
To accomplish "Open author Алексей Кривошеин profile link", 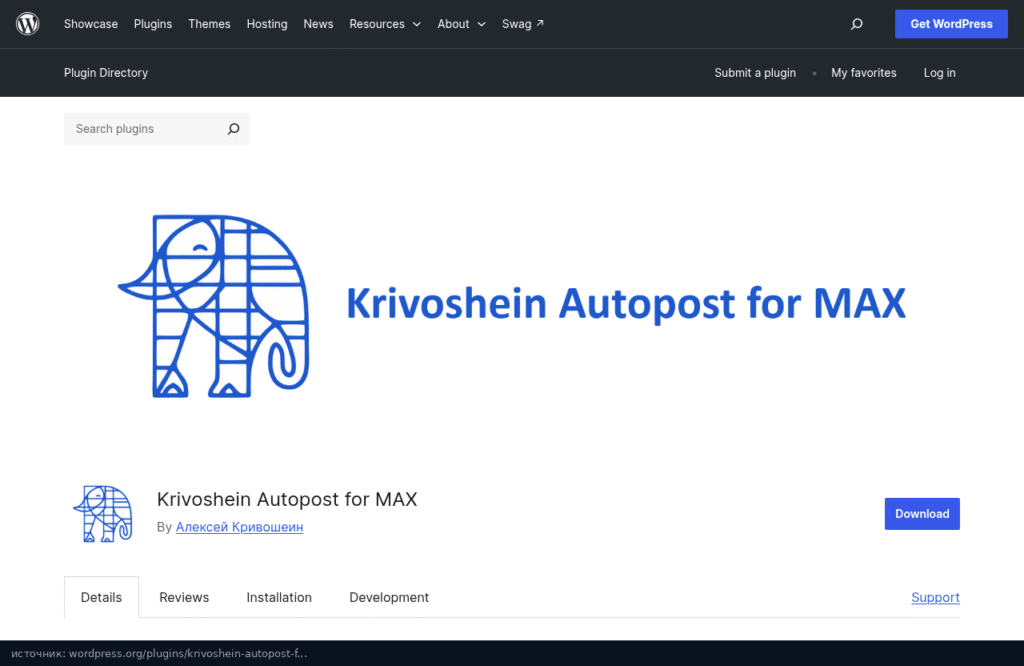I will pyautogui.click(x=239, y=527).
